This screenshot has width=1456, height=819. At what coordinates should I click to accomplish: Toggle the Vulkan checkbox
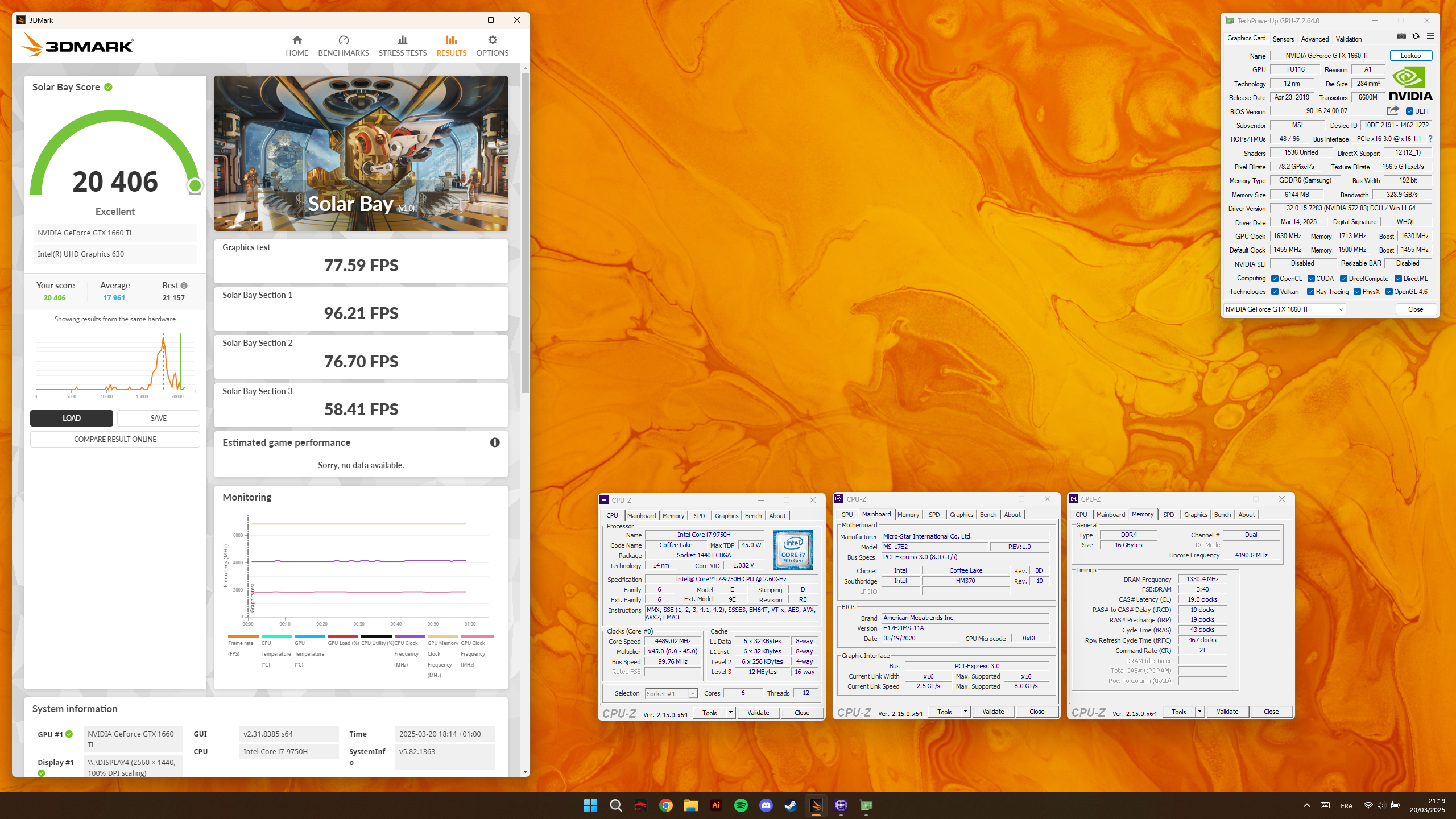[1275, 292]
